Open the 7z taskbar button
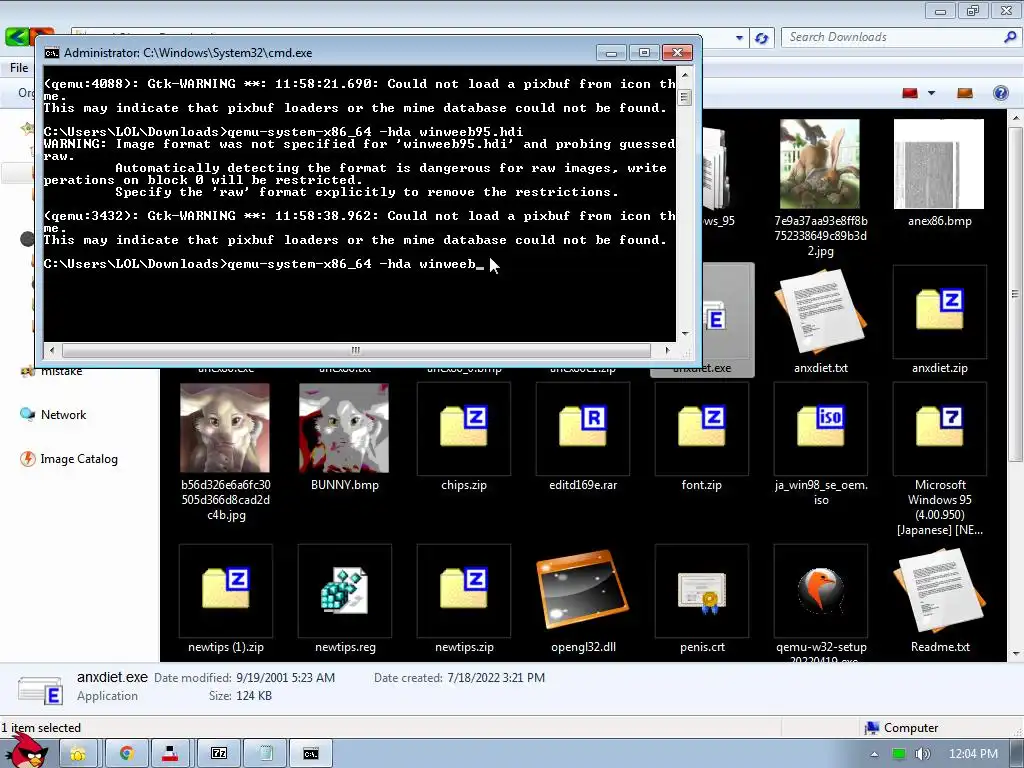The height and width of the screenshot is (768, 1024). click(x=219, y=754)
